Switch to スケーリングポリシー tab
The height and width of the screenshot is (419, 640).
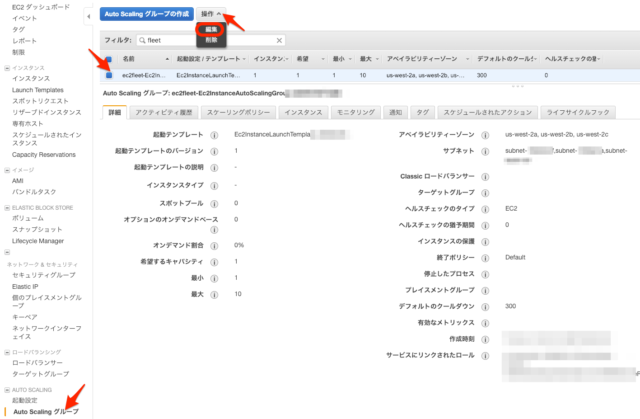click(x=238, y=112)
